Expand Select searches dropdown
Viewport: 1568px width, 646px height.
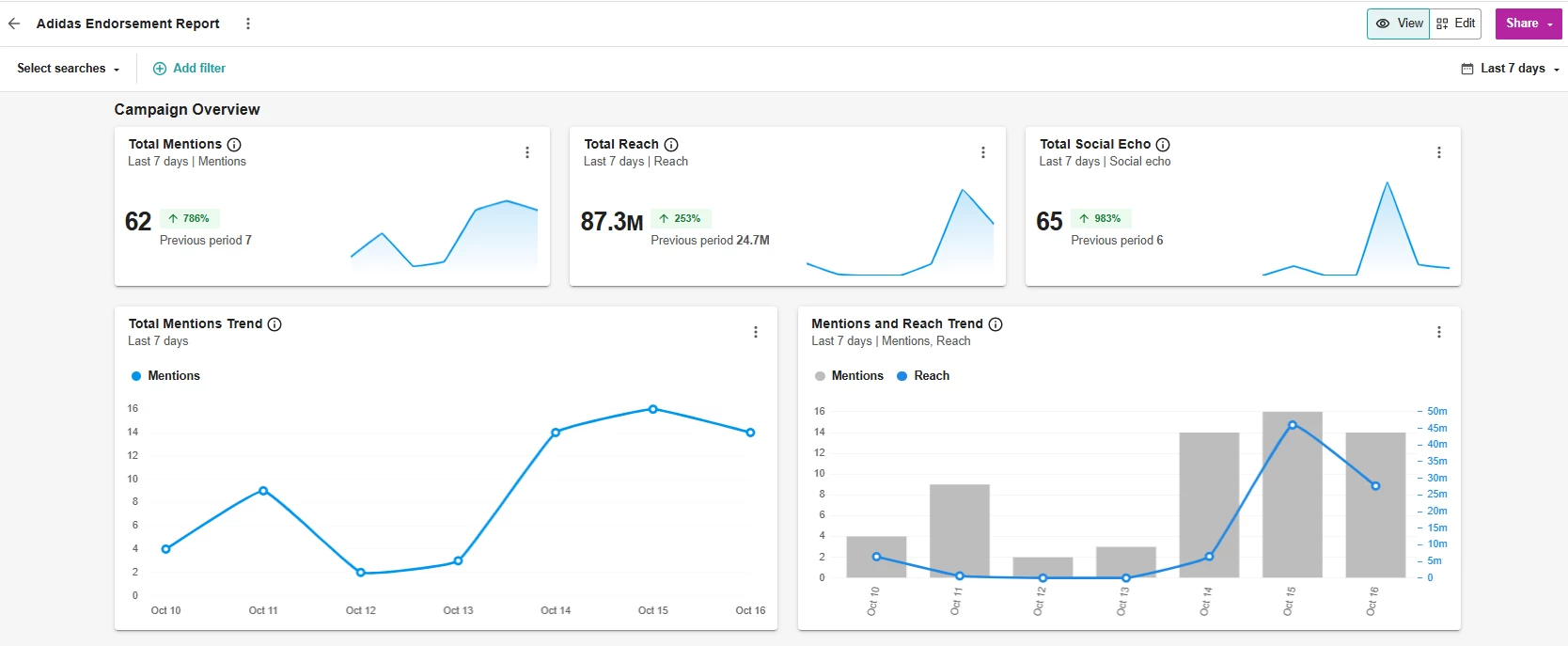pyautogui.click(x=69, y=69)
